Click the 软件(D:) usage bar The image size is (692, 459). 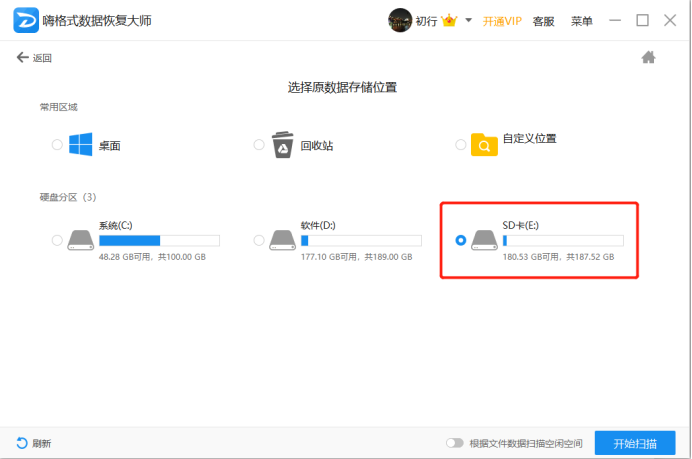point(361,241)
